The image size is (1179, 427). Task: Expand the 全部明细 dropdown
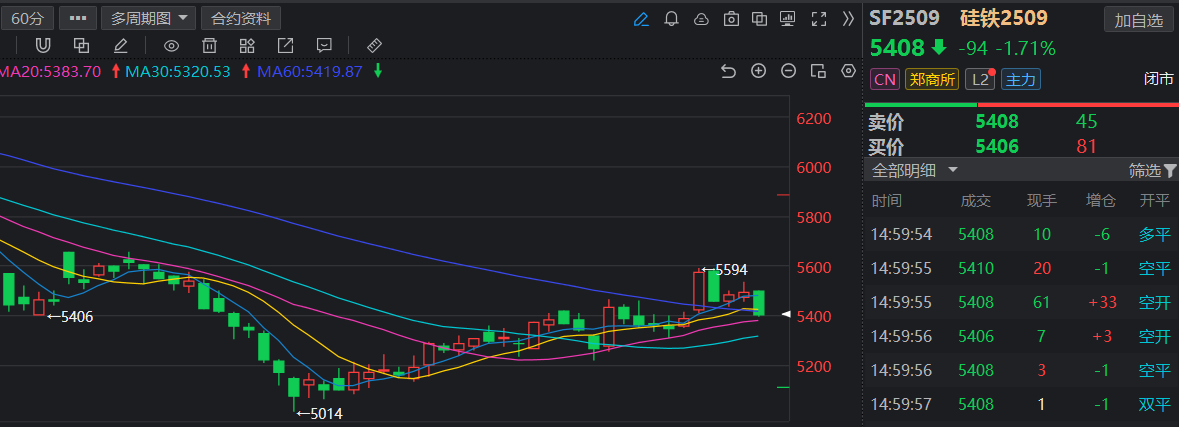[914, 170]
